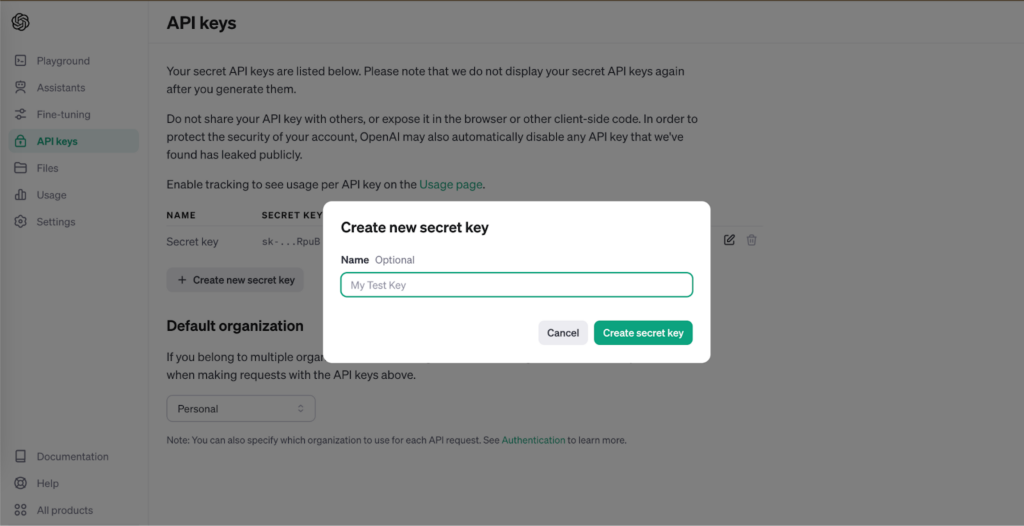Open the Personal organization dropdown
The image size is (1024, 526).
241,408
